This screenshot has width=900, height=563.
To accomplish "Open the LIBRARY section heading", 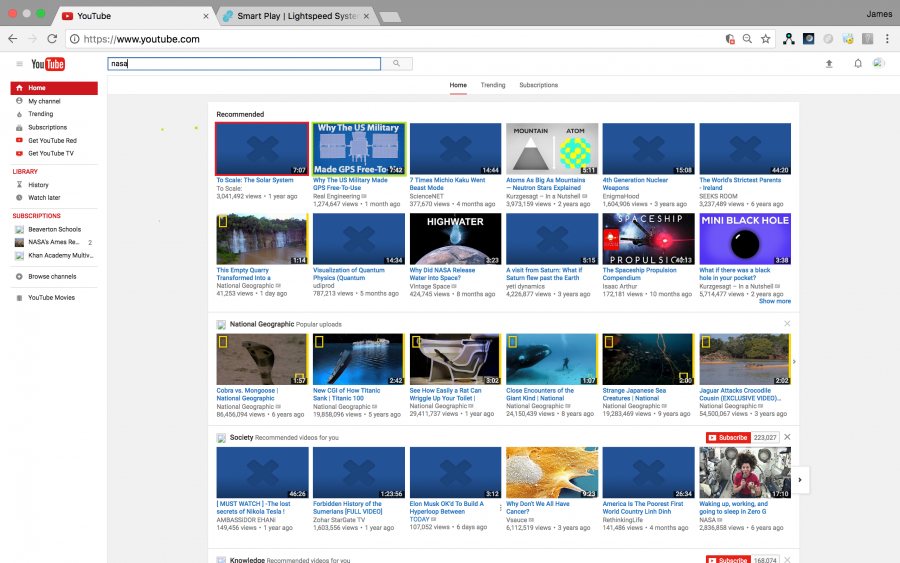I will tap(25, 172).
